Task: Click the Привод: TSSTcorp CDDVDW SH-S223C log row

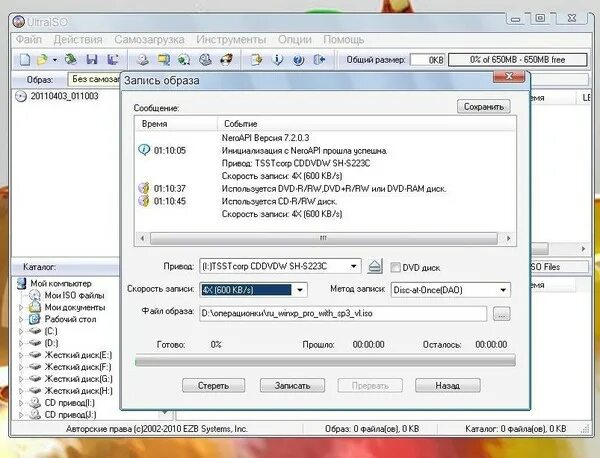Action: [x=296, y=163]
